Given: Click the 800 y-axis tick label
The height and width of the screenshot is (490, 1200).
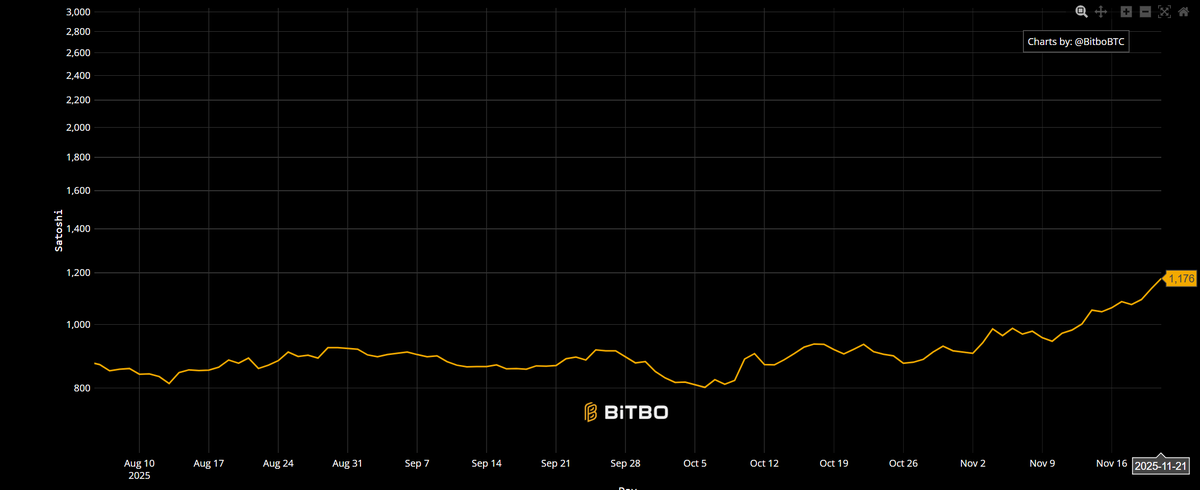Looking at the screenshot, I should (82, 388).
